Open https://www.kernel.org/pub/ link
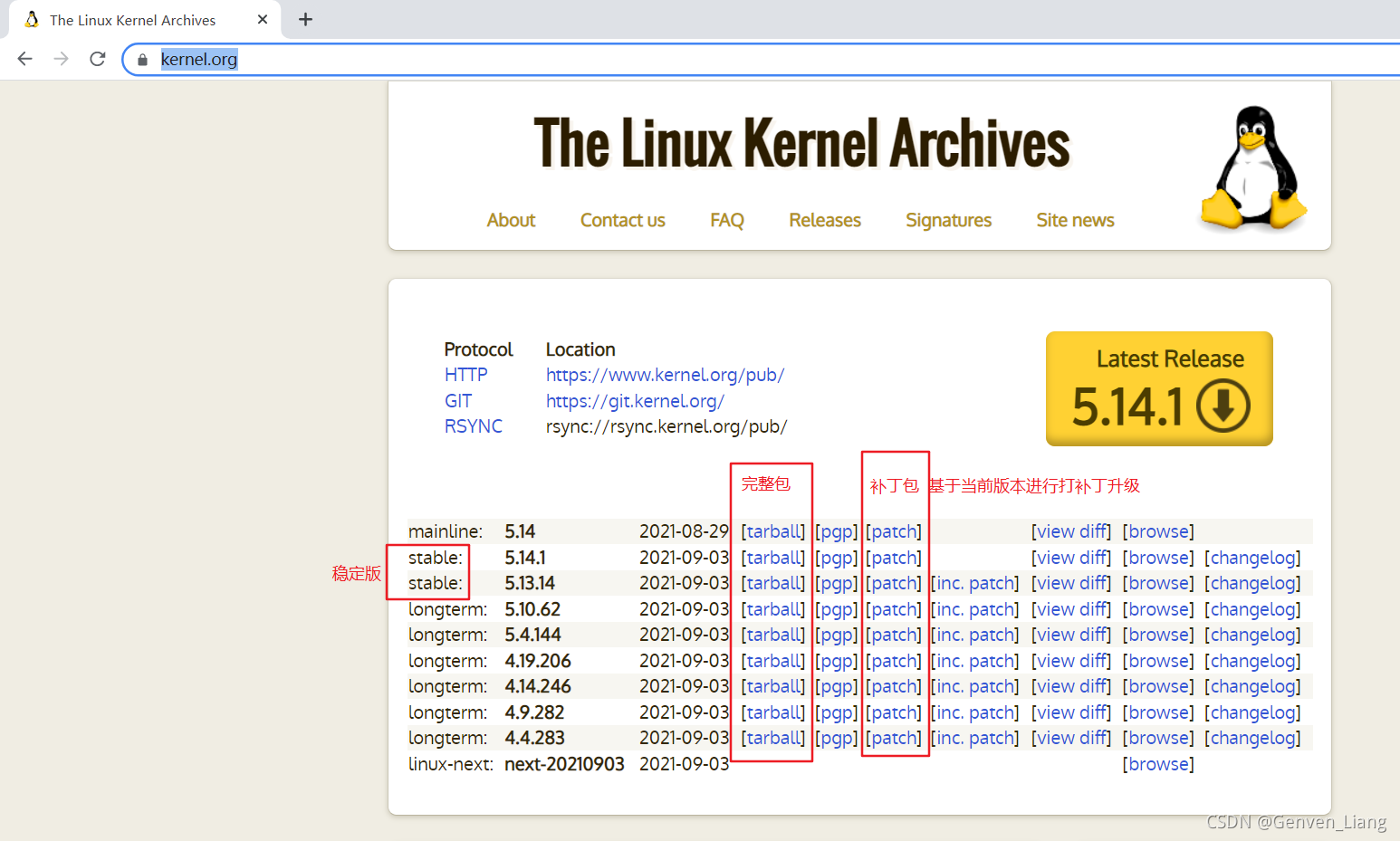The image size is (1400, 841). pyautogui.click(x=665, y=375)
